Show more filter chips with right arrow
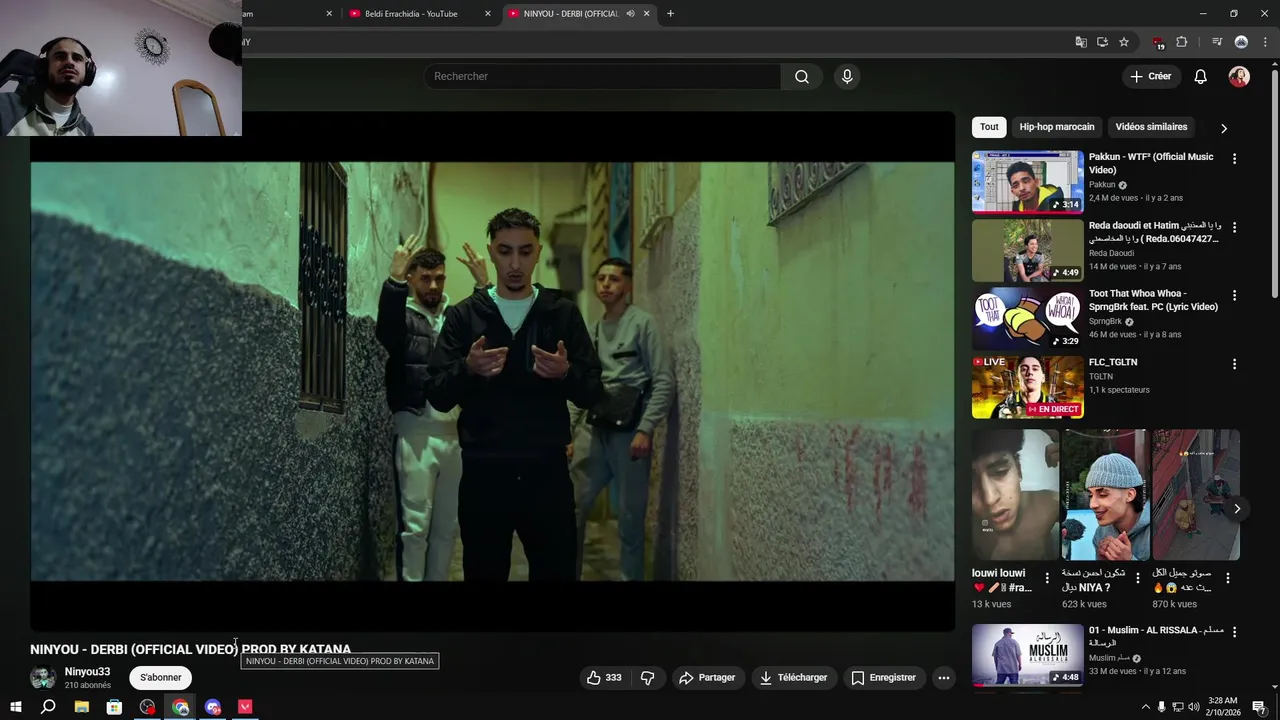1280x720 pixels. [1223, 128]
